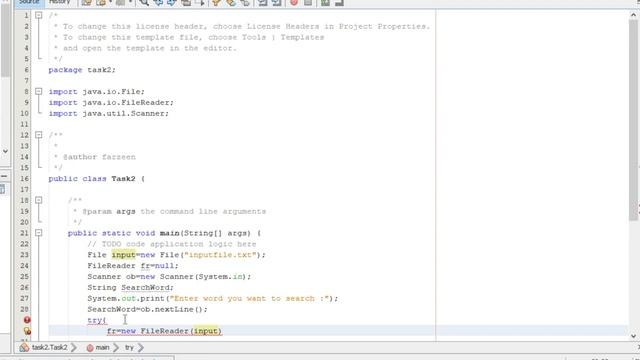The width and height of the screenshot is (640, 360).
Task: Switch to the Source view tab
Action: 29,2
